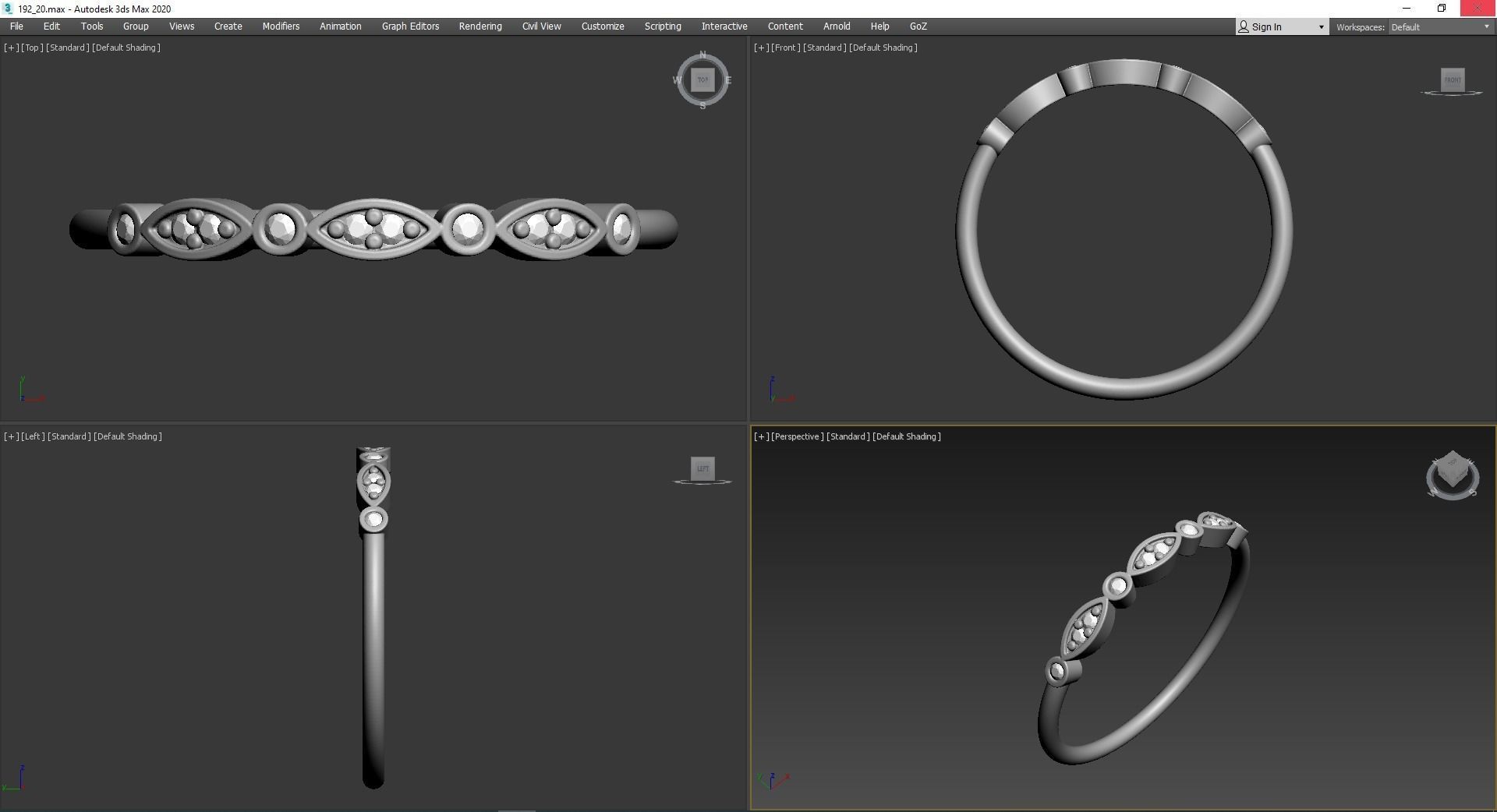The height and width of the screenshot is (812, 1497).
Task: Click the Front viewport ViewCube face
Action: point(1452,79)
